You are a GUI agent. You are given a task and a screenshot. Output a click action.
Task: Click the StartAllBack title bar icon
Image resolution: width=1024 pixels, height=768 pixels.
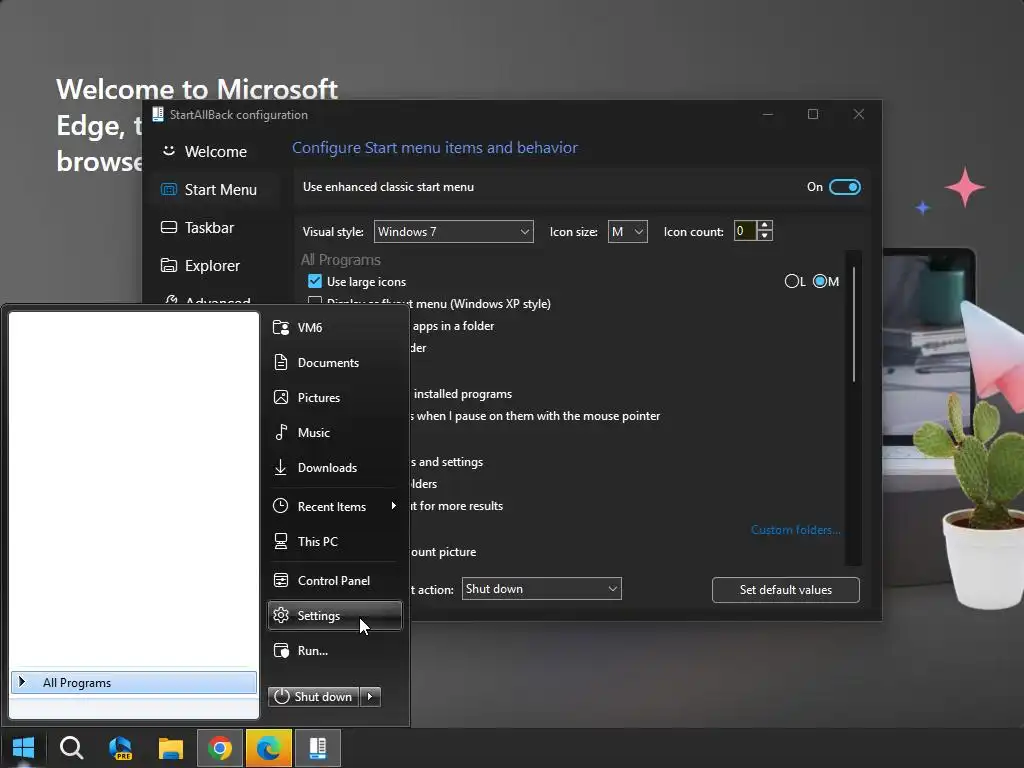coord(157,114)
